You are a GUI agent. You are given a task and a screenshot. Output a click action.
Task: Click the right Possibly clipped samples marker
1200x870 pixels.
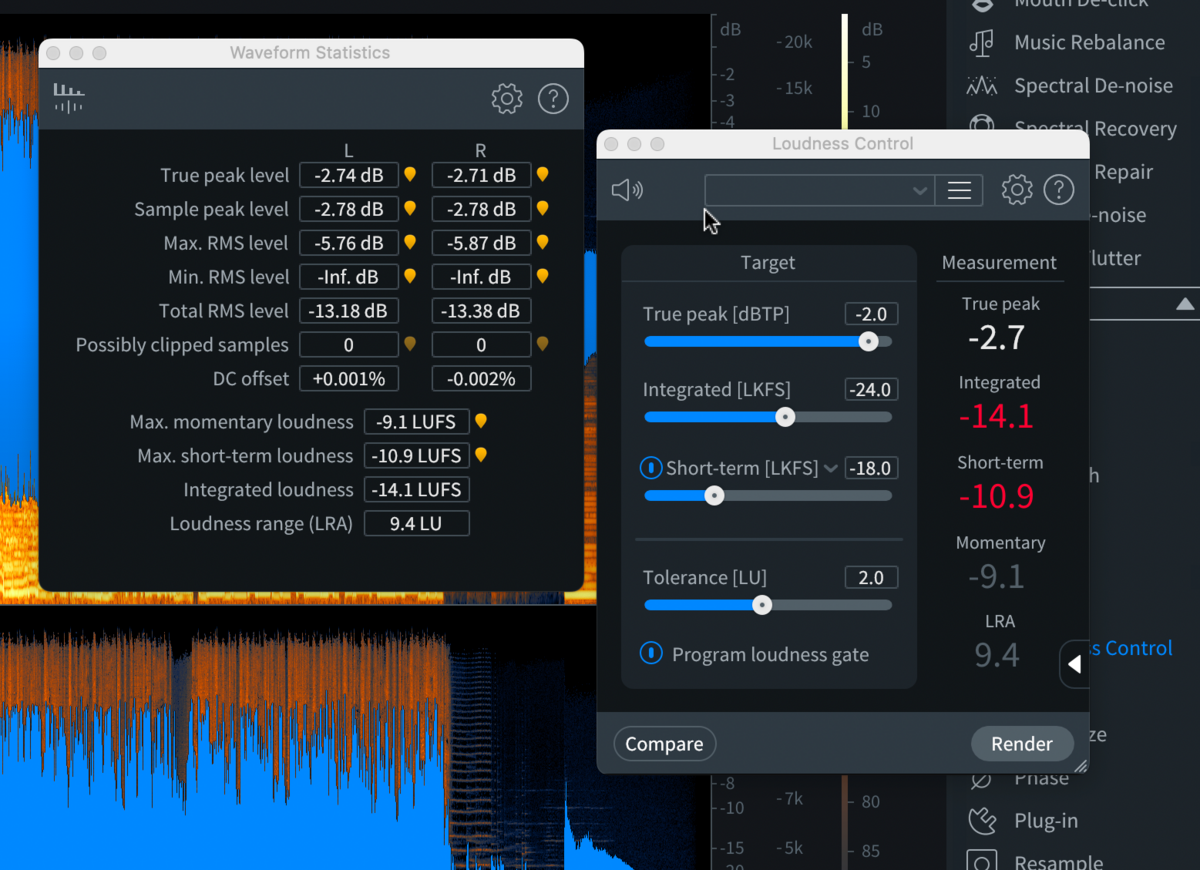pos(542,344)
